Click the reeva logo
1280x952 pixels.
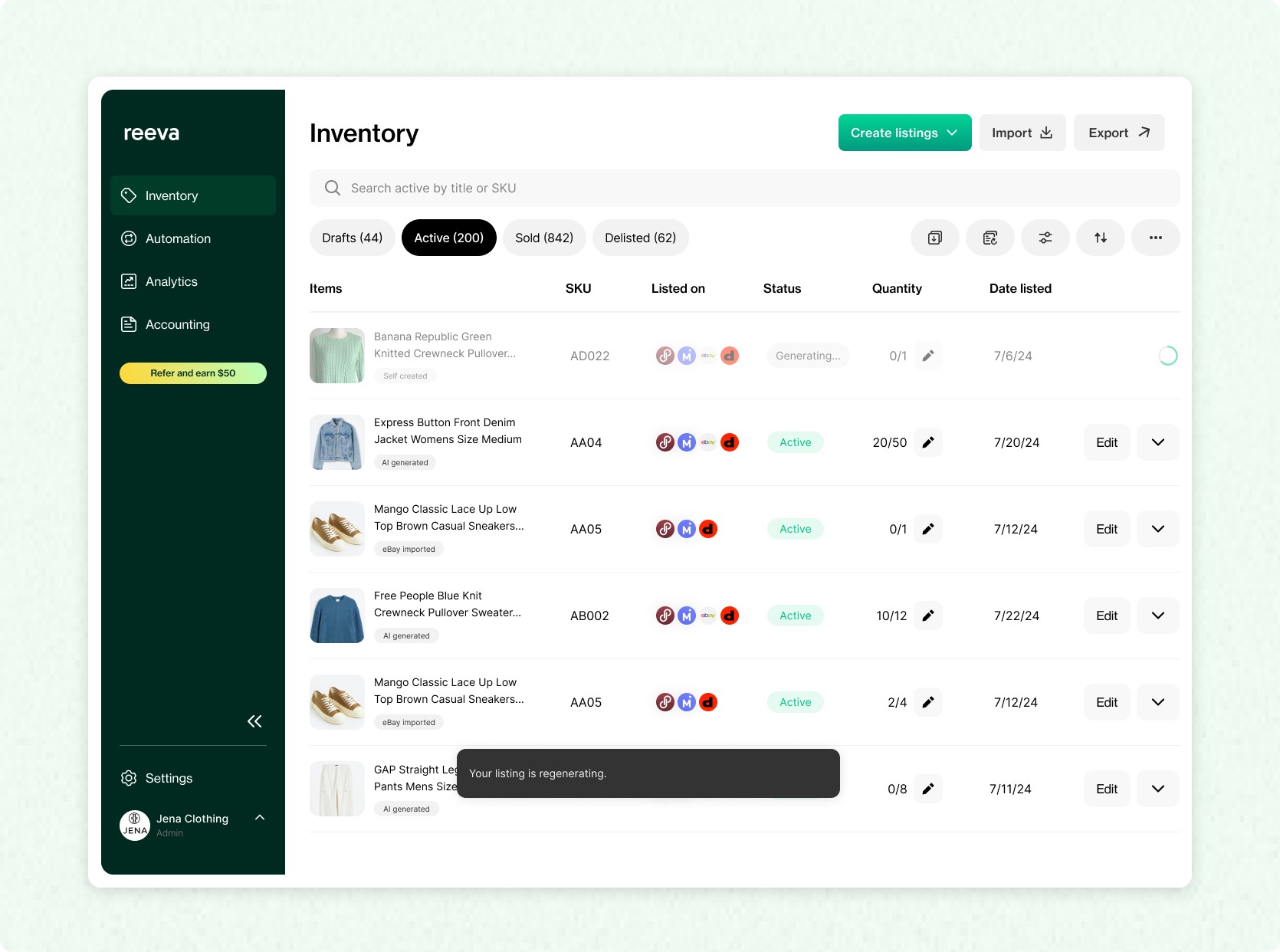point(152,133)
